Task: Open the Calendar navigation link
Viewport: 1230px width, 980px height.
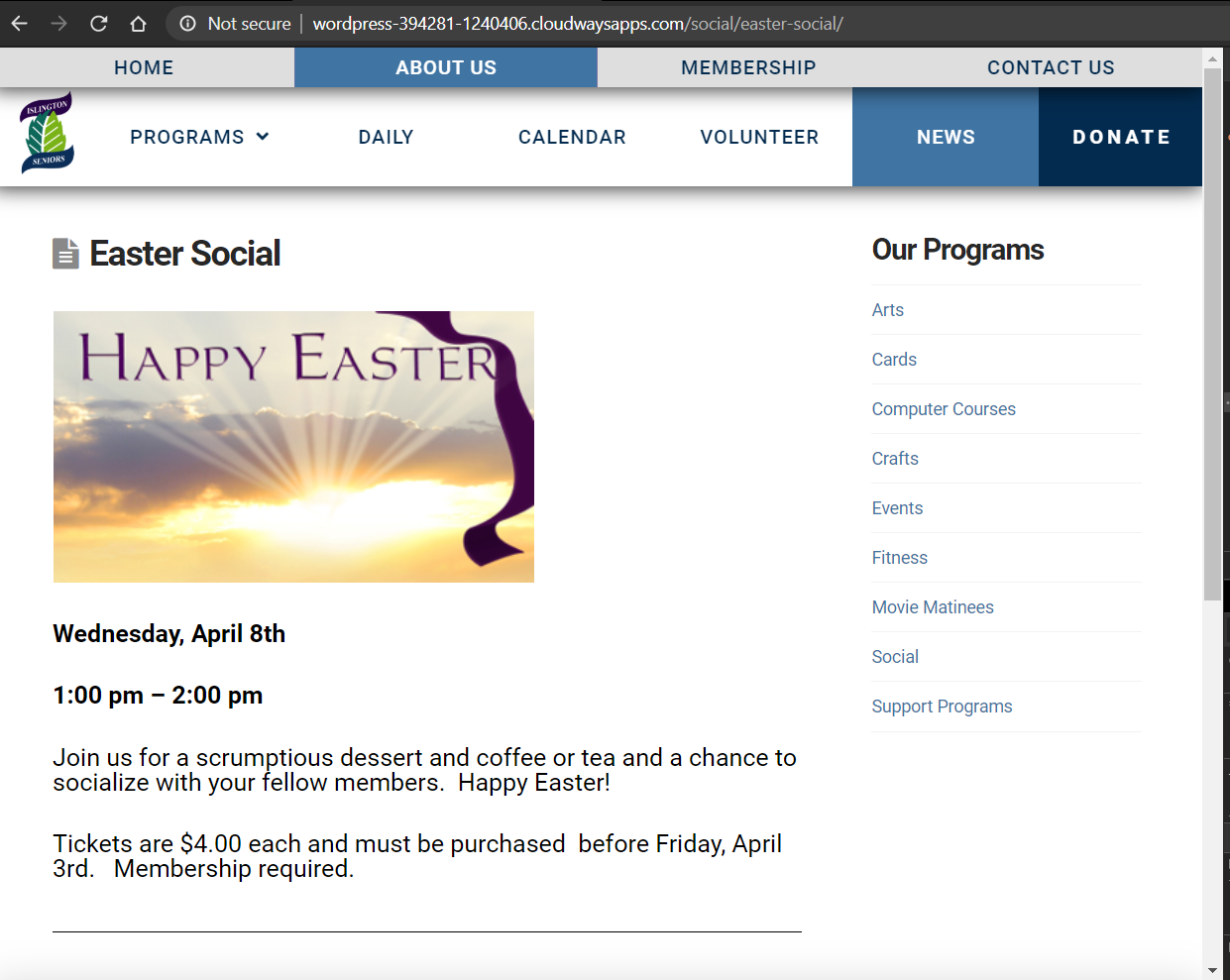Action: (x=572, y=137)
